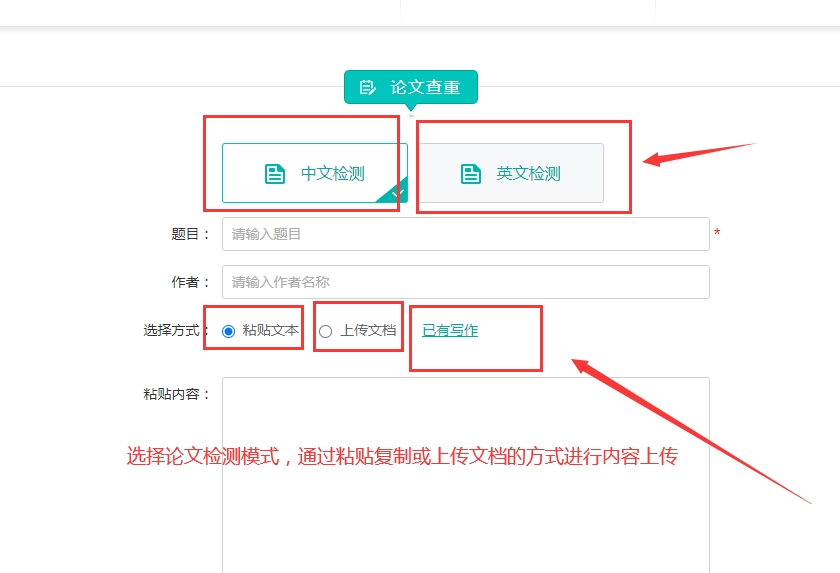Image resolution: width=840 pixels, height=573 pixels.
Task: Click the 论文查重 heading text
Action: pos(425,87)
